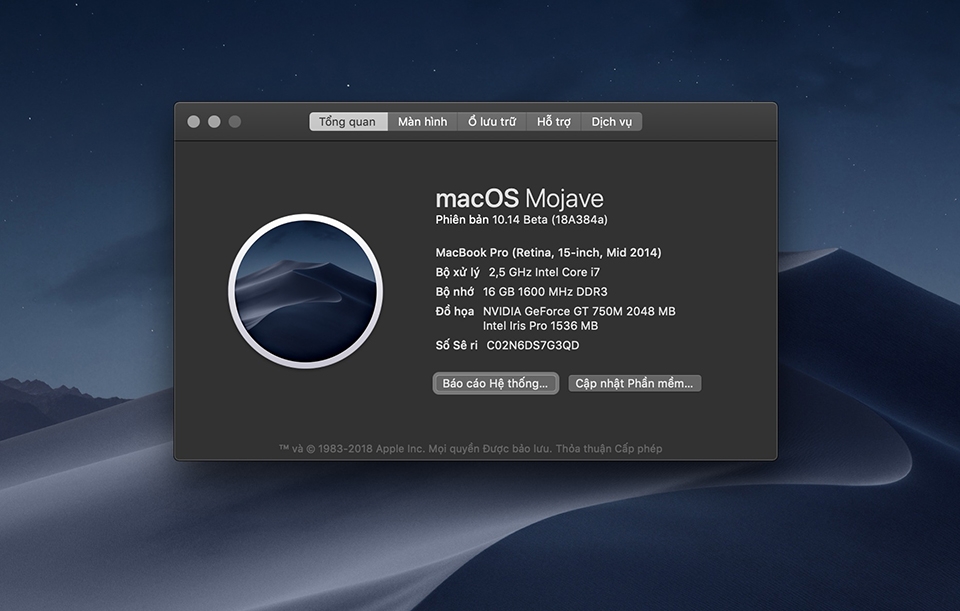Screen dimensions: 960x611
Task: Click the macOS Mojave dune logo
Action: click(x=306, y=291)
